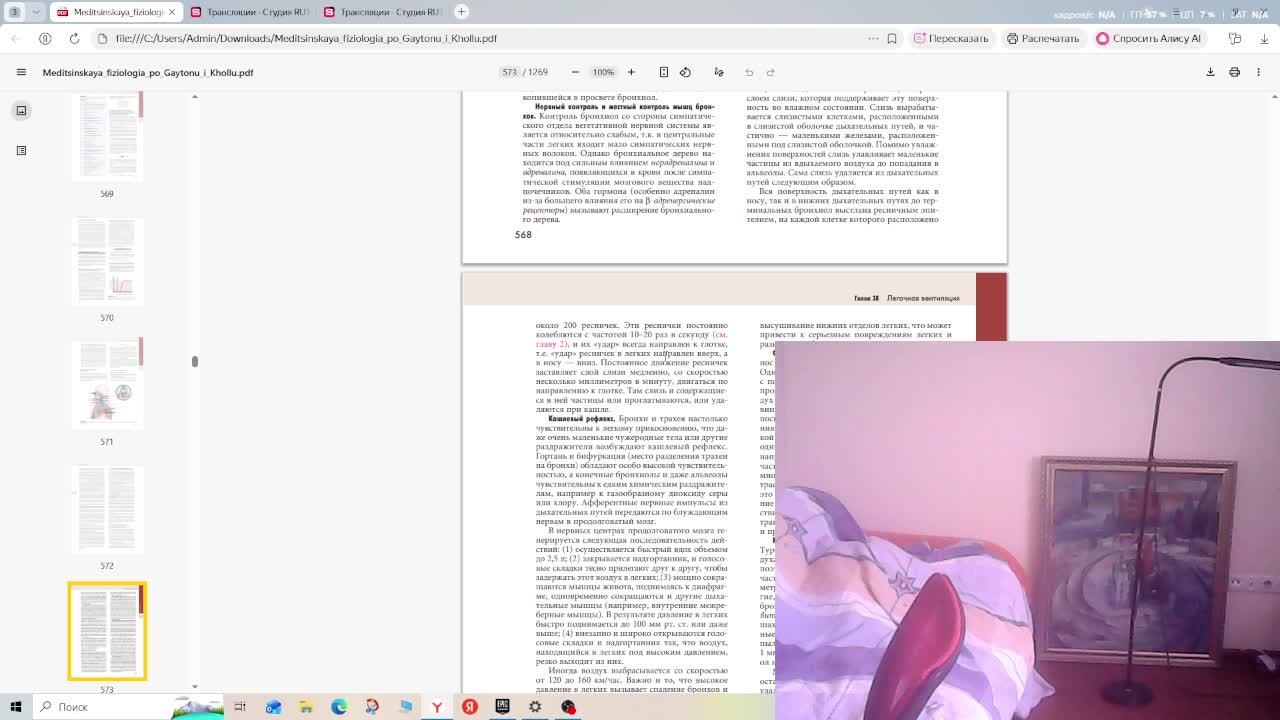Select page 570 thumbnail

107,262
